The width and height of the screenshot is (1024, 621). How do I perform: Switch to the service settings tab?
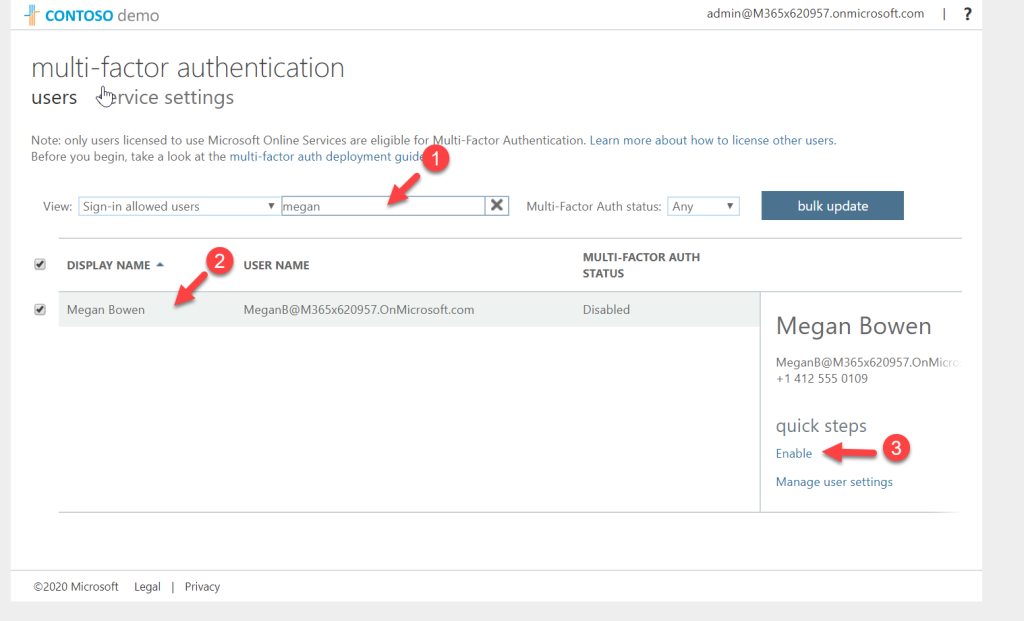click(x=175, y=97)
